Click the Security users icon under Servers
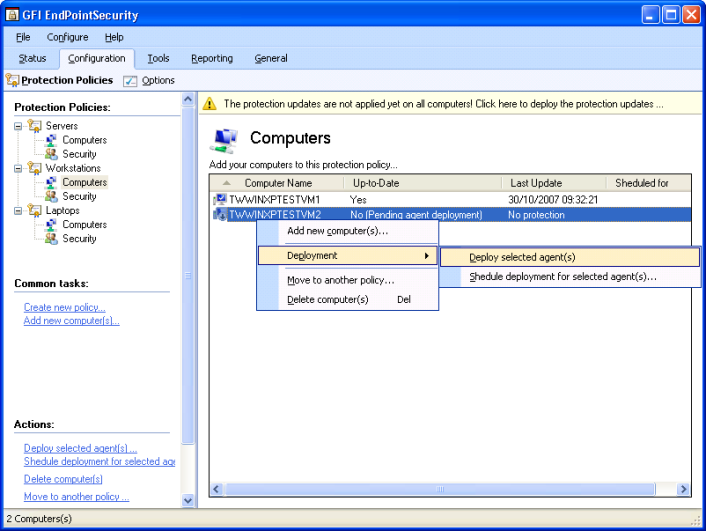The width and height of the screenshot is (706, 531). (x=51, y=154)
